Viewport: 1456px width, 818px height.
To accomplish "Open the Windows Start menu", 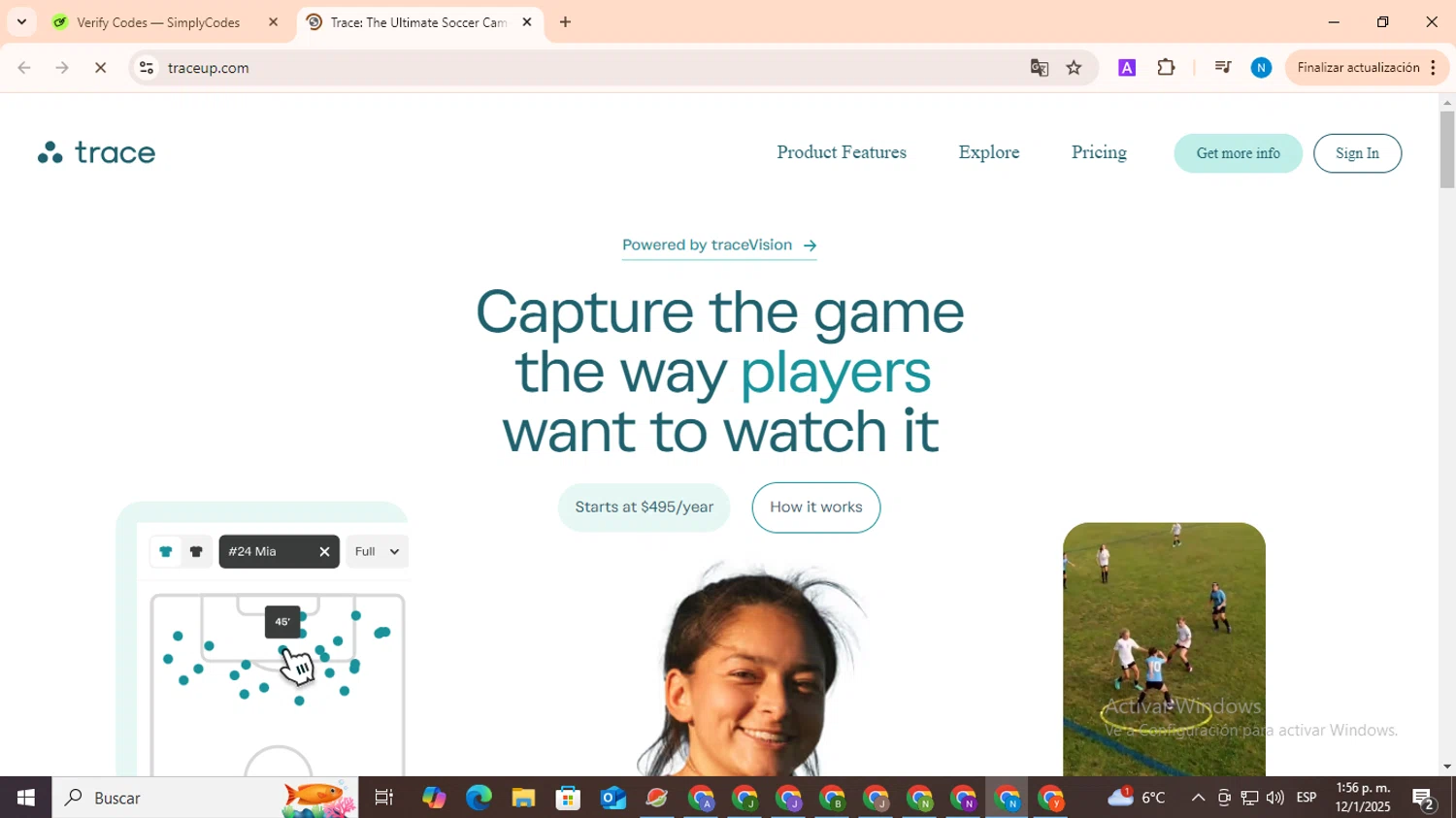I will pos(25,798).
